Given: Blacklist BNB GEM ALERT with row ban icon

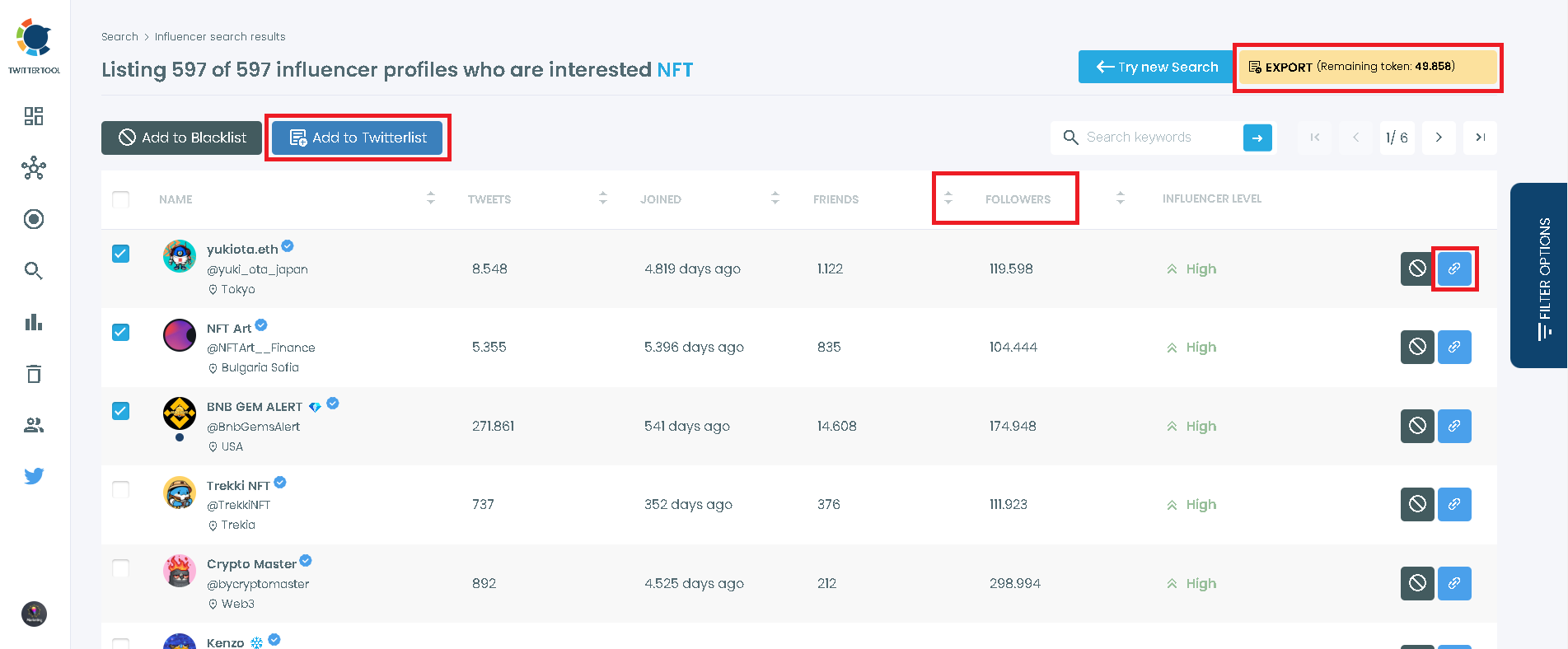Looking at the screenshot, I should pos(1417,426).
